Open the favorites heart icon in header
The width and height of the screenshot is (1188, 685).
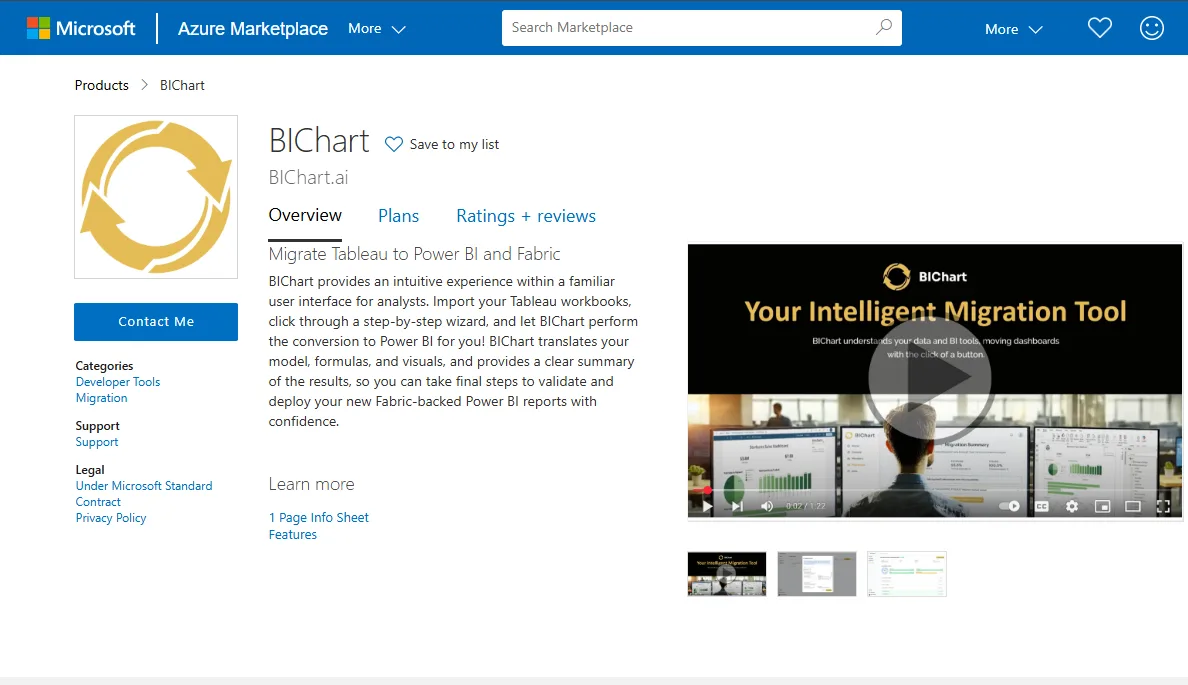click(1100, 28)
